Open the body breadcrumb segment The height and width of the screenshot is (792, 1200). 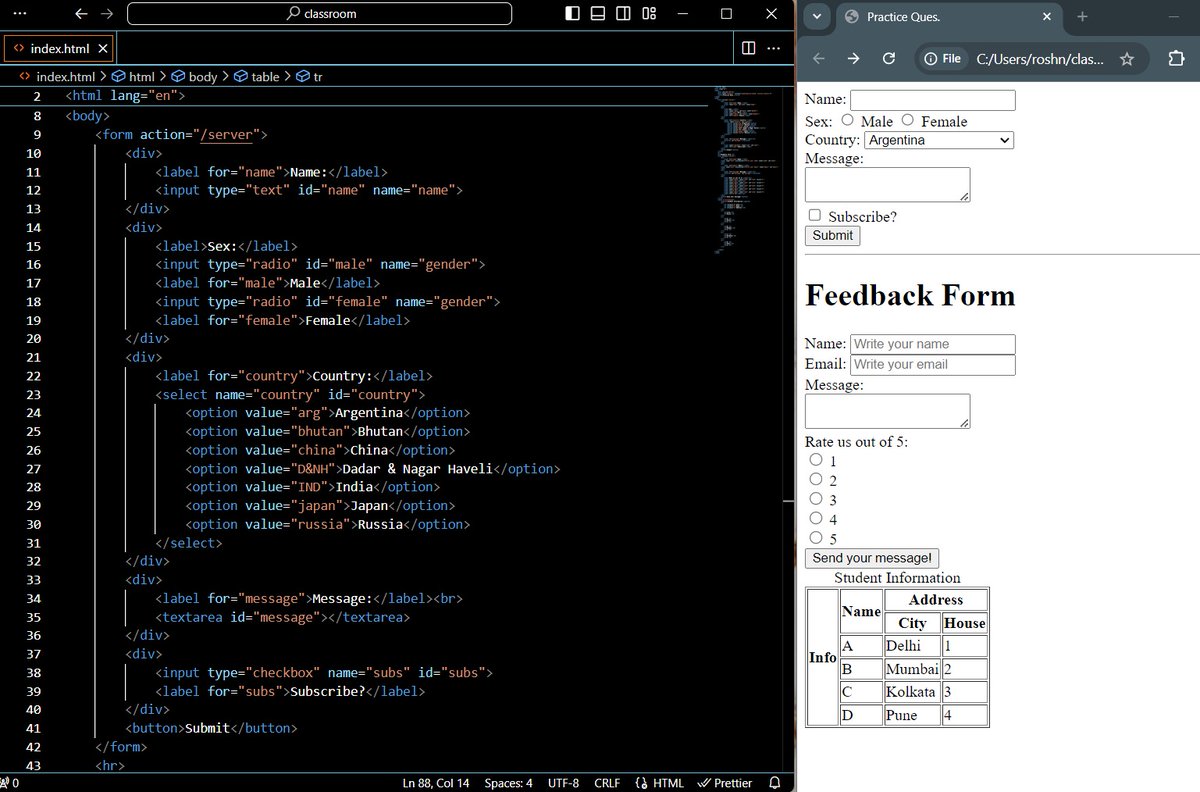[x=194, y=77]
